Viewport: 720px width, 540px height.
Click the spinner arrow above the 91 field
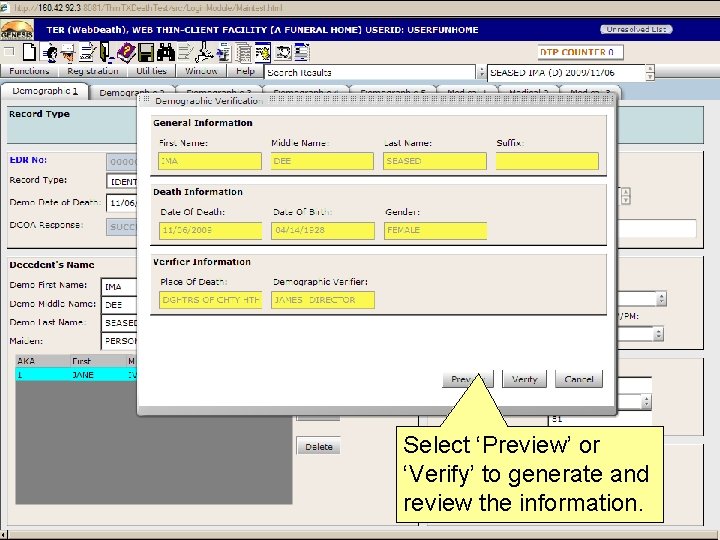pyautogui.click(x=647, y=402)
